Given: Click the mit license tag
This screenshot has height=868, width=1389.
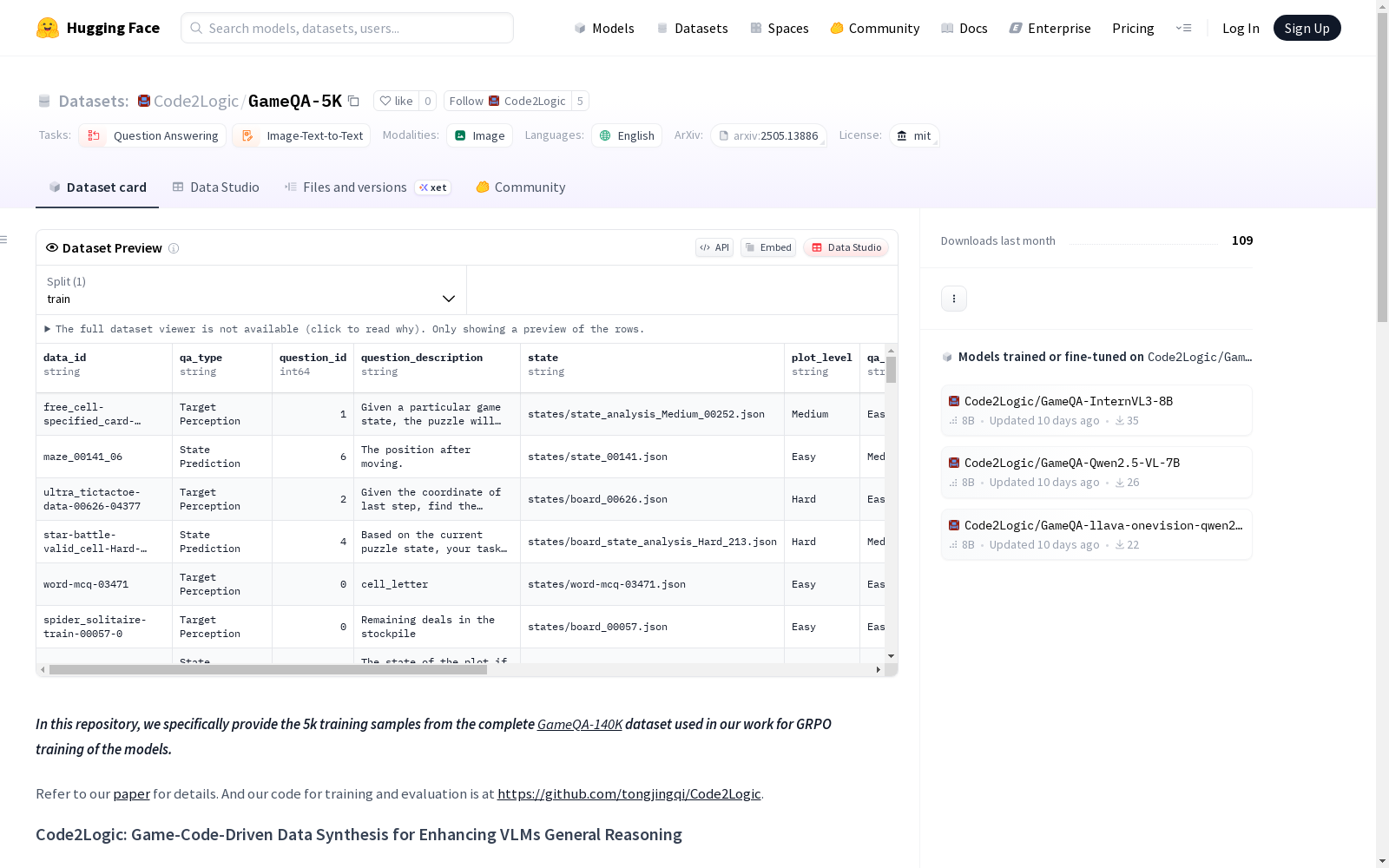Looking at the screenshot, I should [914, 135].
